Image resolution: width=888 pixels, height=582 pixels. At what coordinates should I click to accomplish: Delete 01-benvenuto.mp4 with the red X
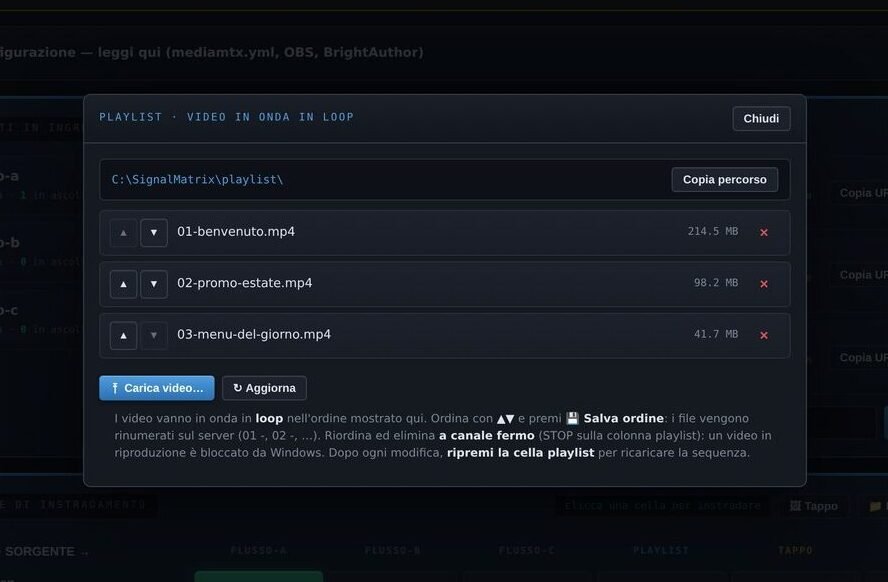point(764,232)
